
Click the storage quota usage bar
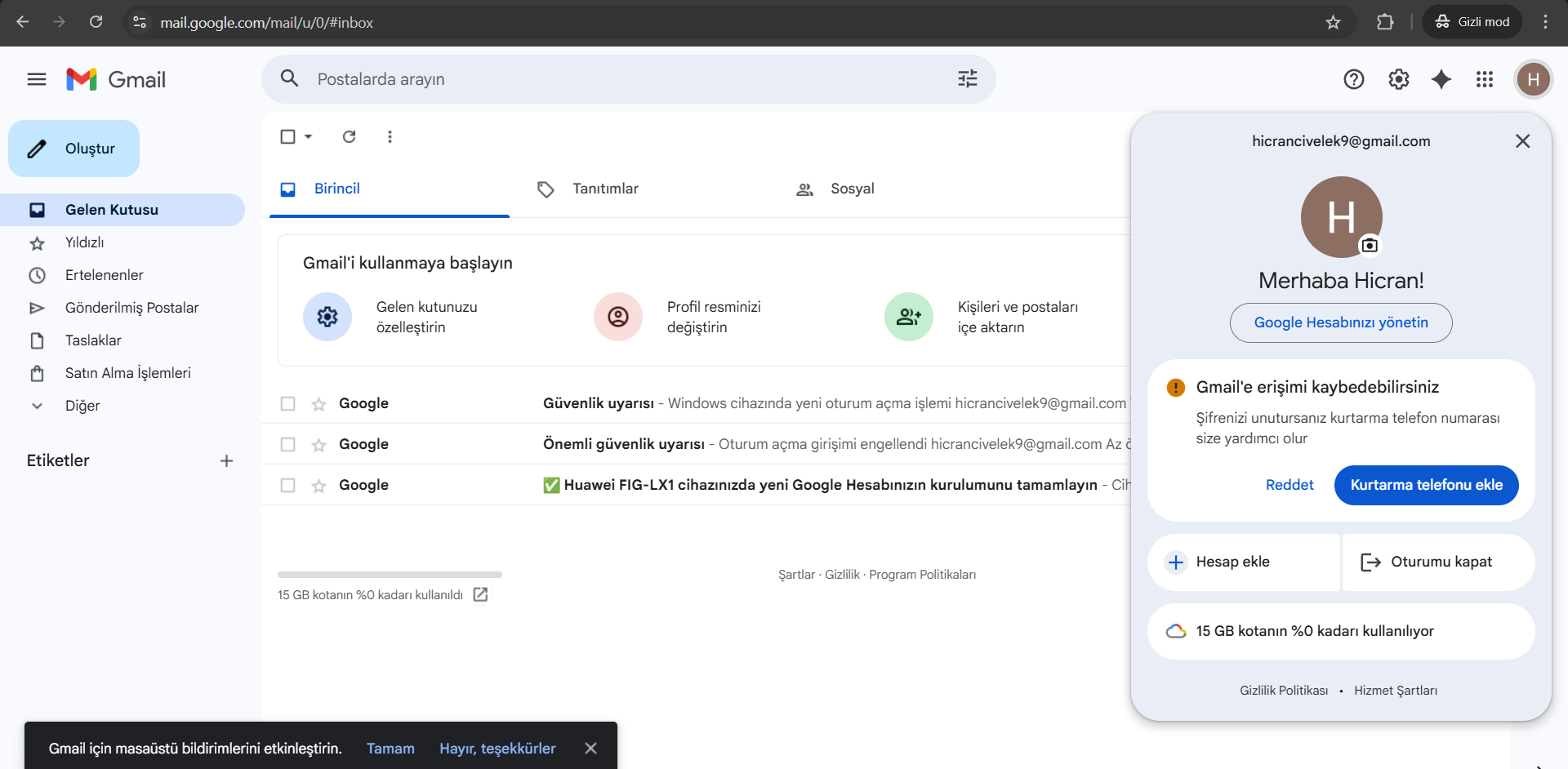(x=390, y=575)
